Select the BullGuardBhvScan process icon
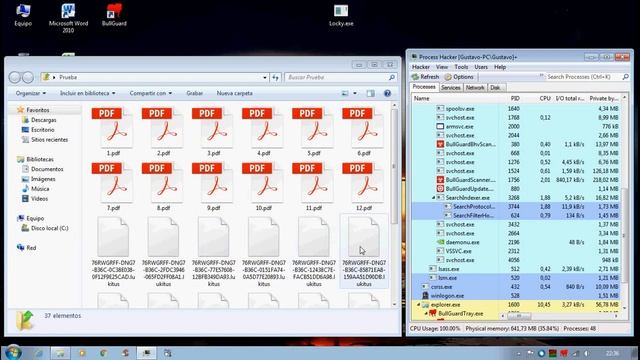Screen dimensions: 640x360 [x=440, y=144]
